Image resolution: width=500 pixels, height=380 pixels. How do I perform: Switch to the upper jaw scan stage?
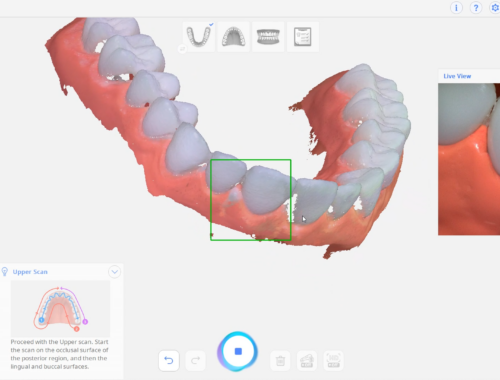(233, 36)
